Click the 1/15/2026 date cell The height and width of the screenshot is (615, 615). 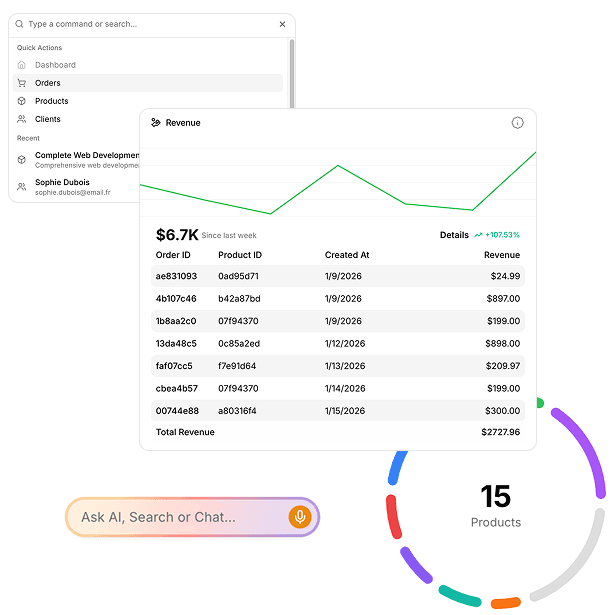pyautogui.click(x=345, y=411)
